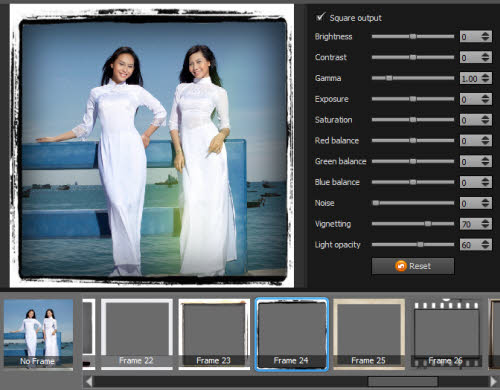Uncheck the Square output checkbox
This screenshot has height=390, width=500.
point(320,17)
